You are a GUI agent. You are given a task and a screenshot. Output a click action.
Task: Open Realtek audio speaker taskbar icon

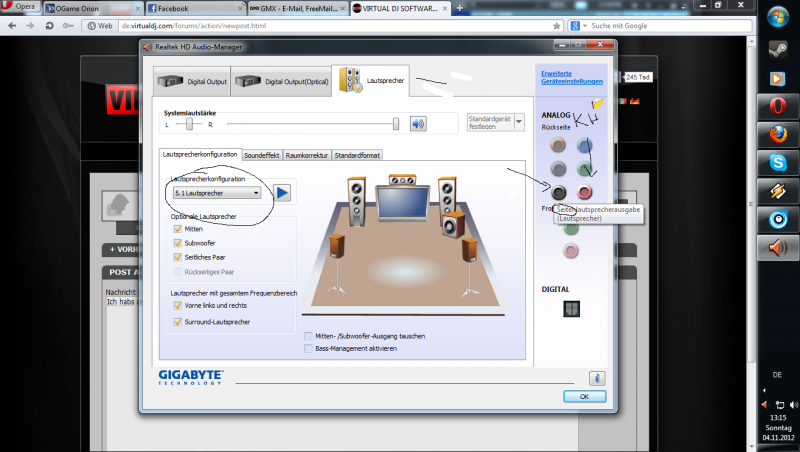778,248
